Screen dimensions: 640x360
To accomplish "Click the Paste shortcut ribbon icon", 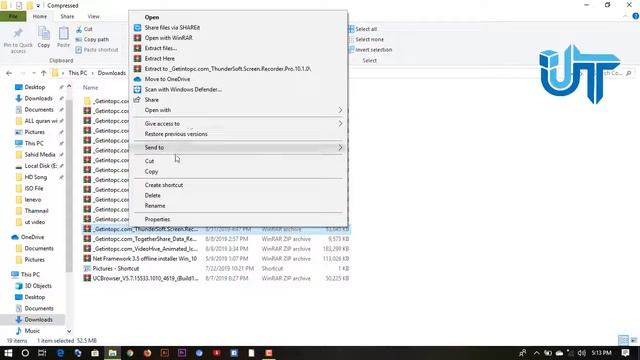I will pyautogui.click(x=79, y=50).
